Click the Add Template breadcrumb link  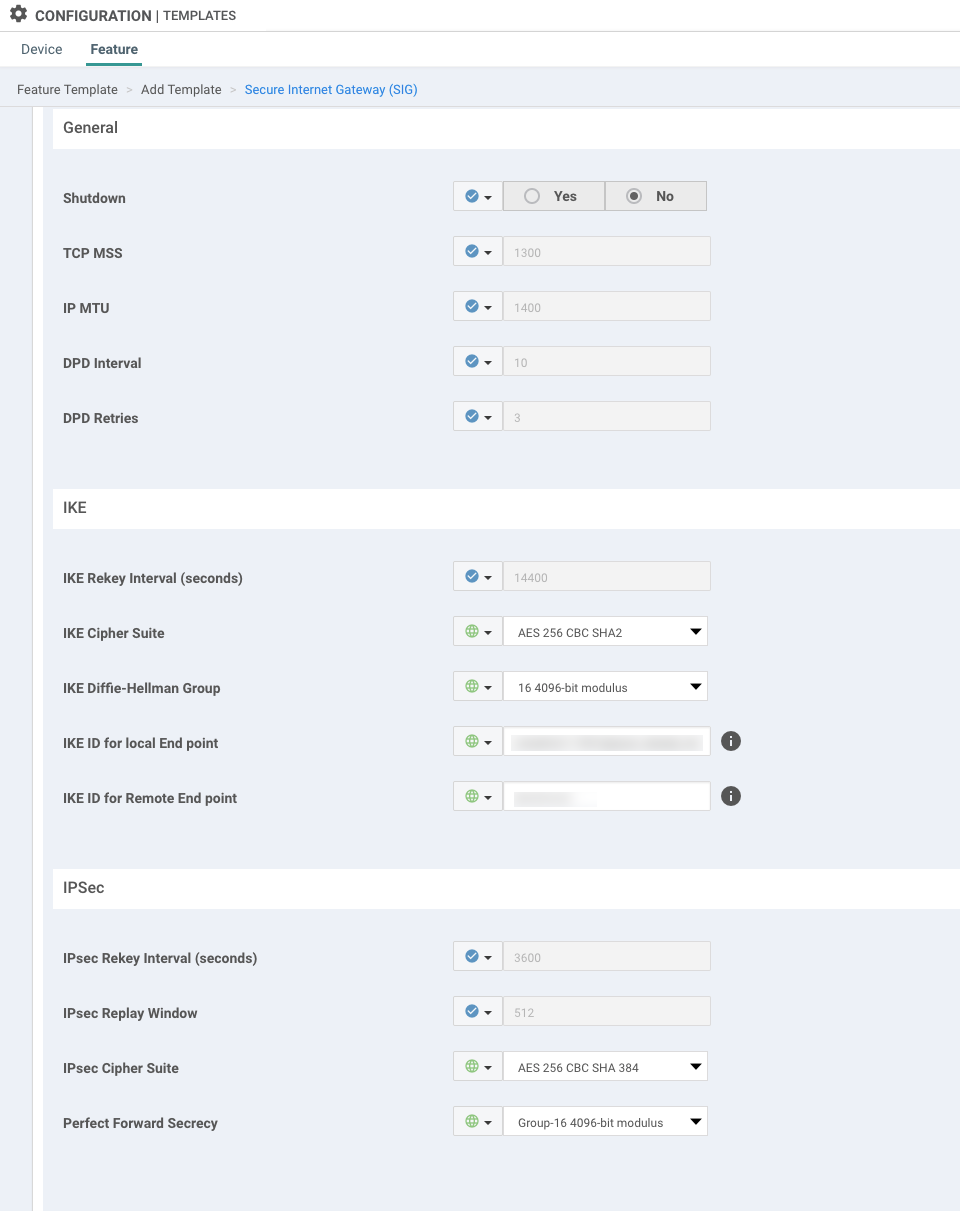click(181, 90)
